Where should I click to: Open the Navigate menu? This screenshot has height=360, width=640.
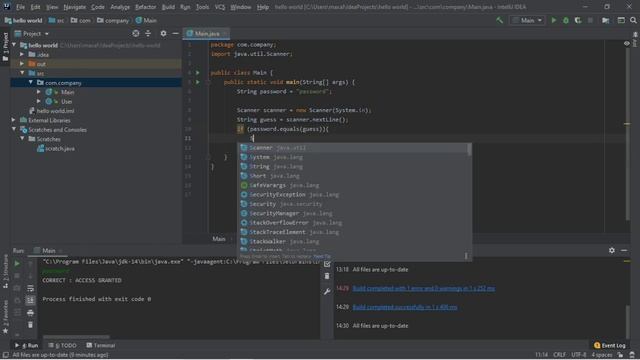tap(75, 7)
